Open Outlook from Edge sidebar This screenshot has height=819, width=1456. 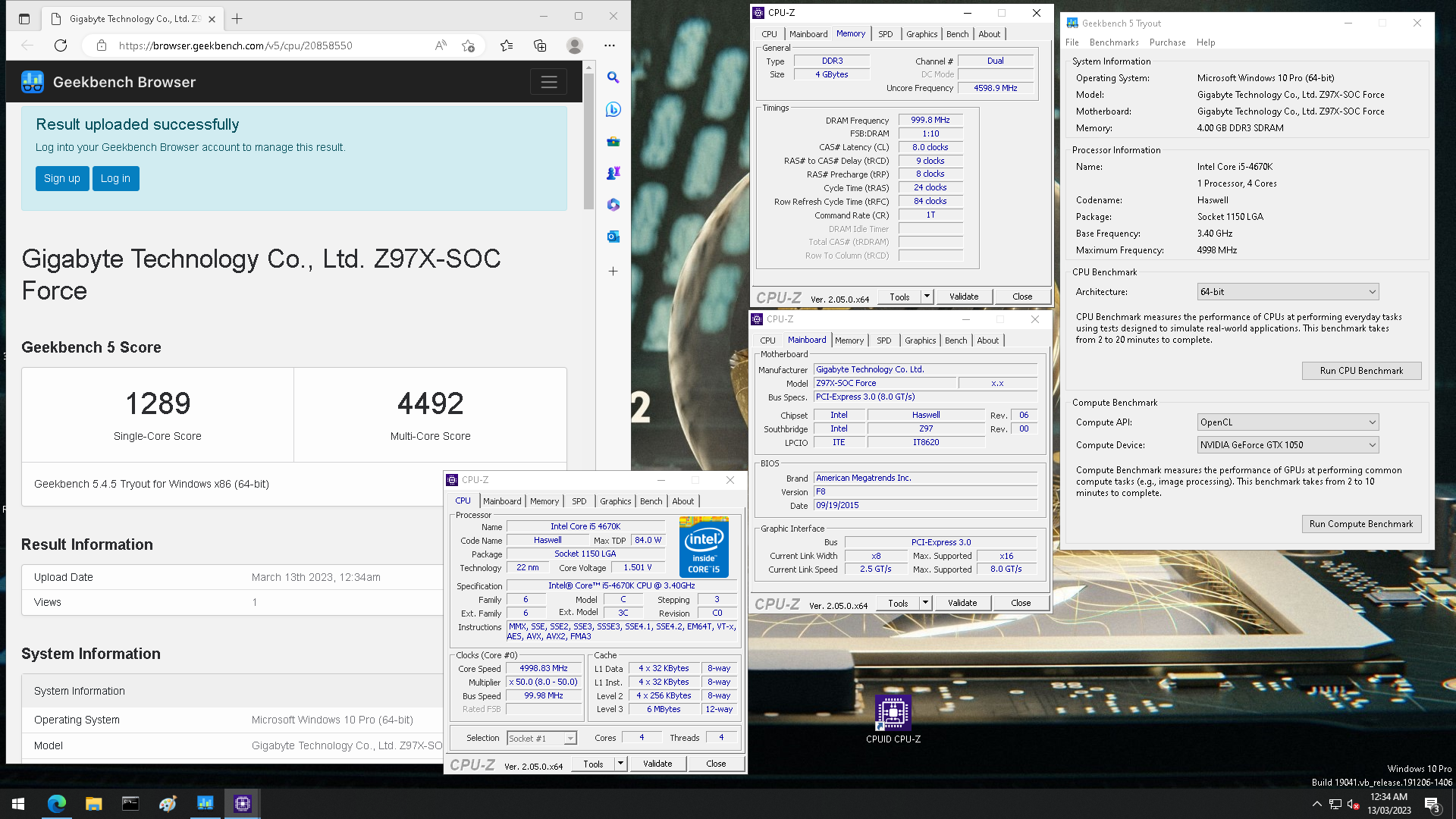coord(613,237)
